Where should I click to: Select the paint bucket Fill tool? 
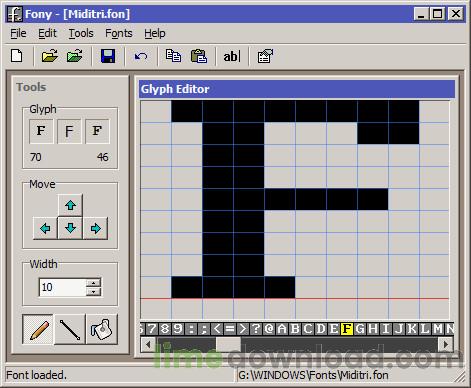click(102, 329)
